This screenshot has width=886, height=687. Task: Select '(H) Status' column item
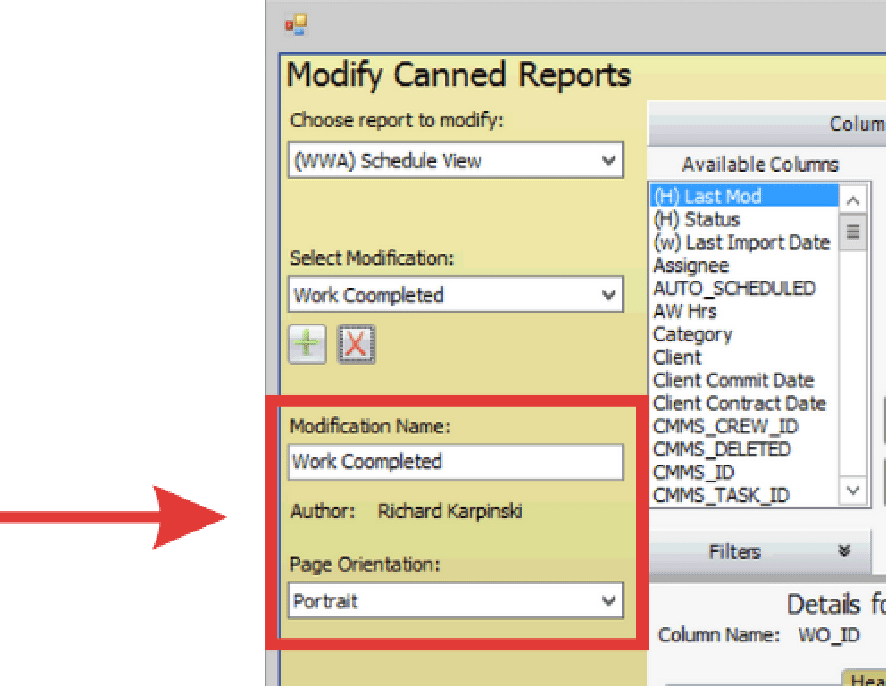point(697,219)
